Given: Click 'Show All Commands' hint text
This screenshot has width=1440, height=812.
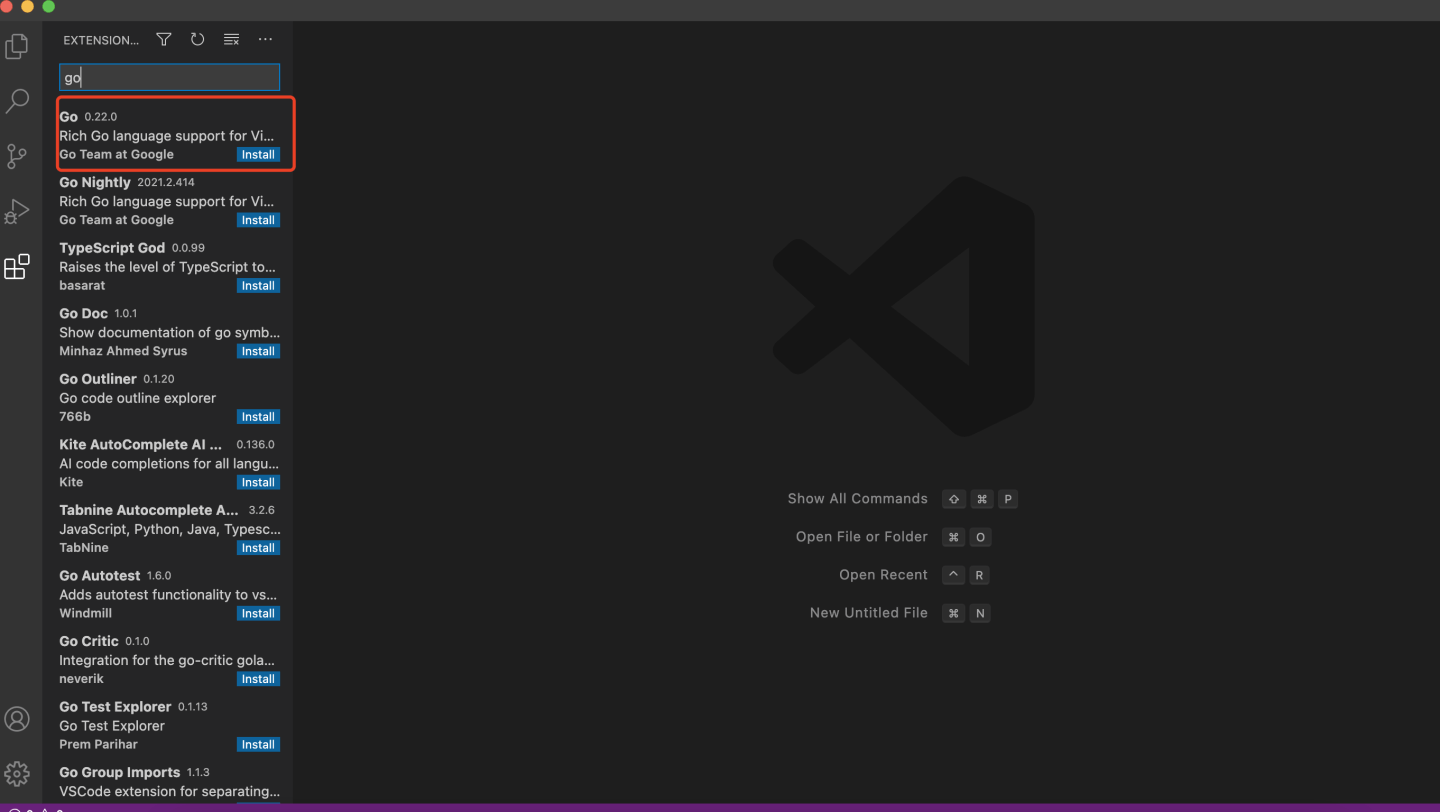Looking at the screenshot, I should coord(858,499).
